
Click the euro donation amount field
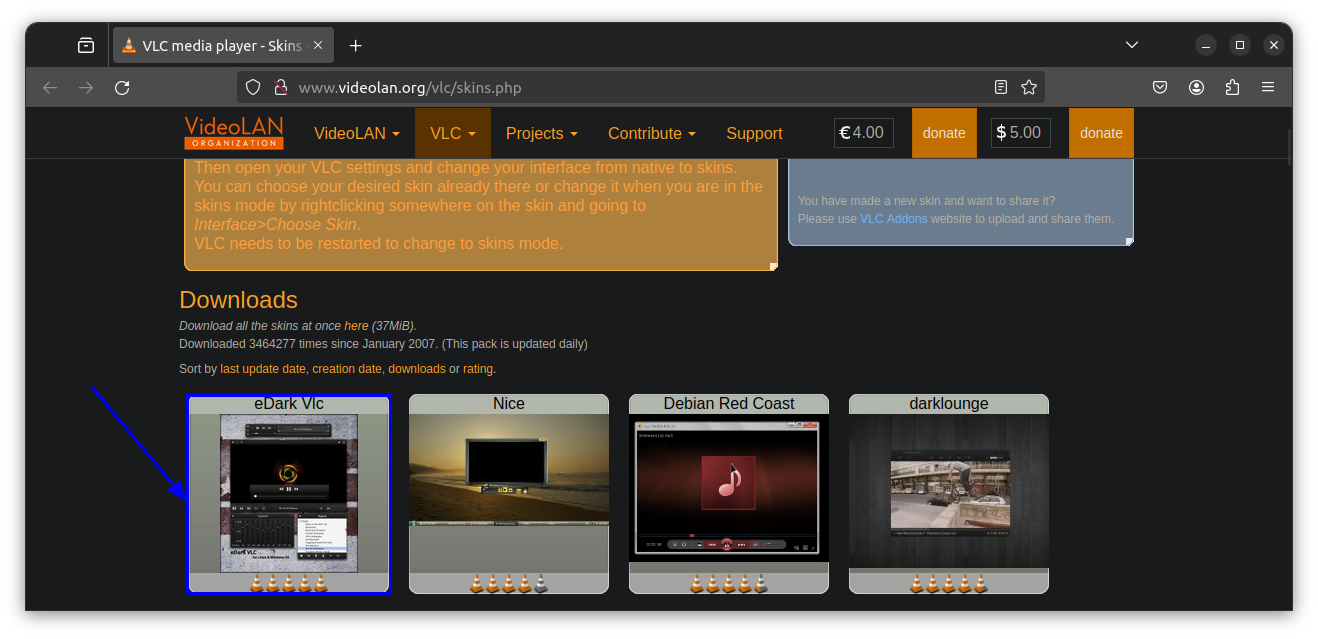coord(864,132)
